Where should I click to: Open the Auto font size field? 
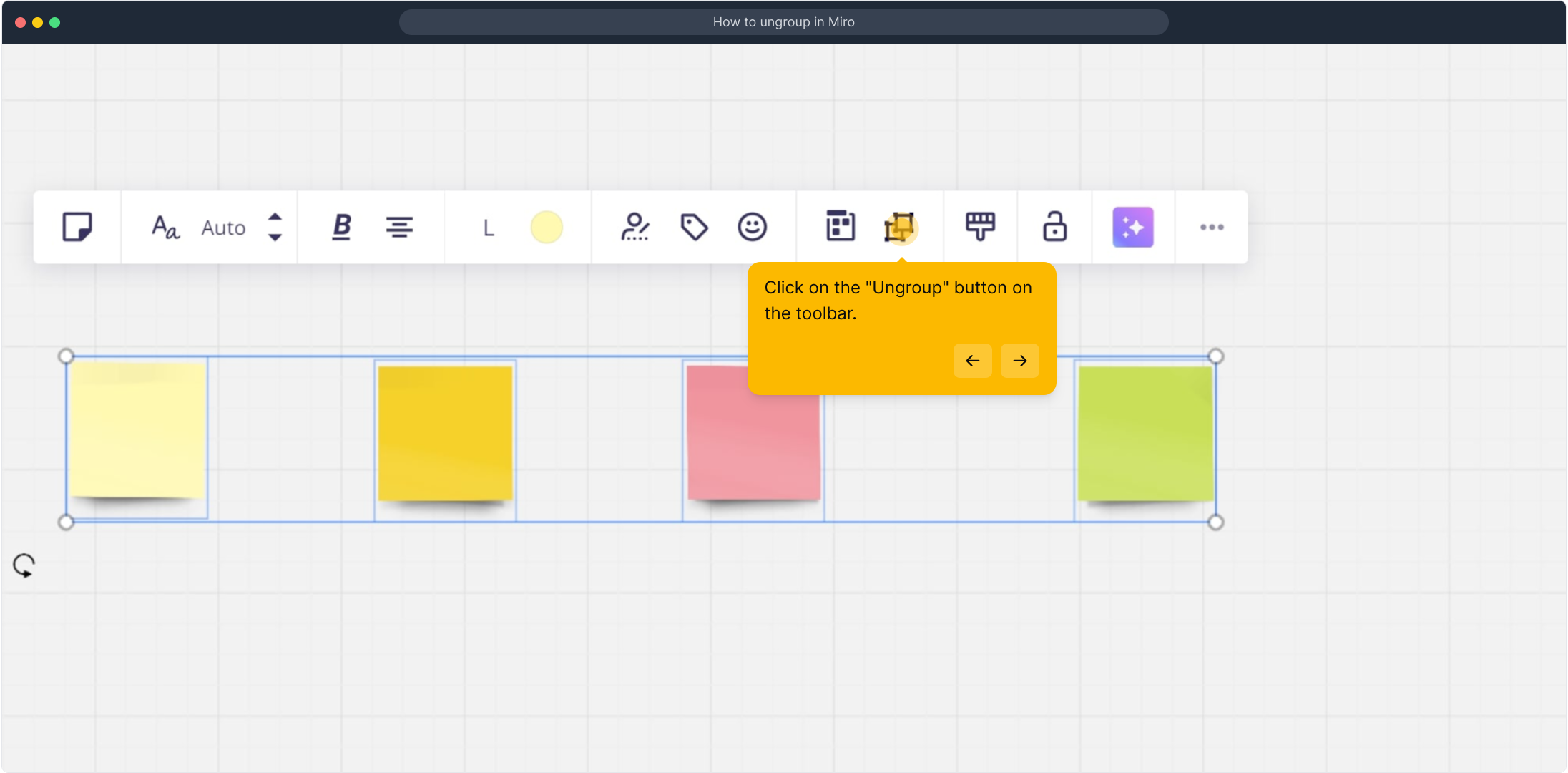tap(223, 228)
